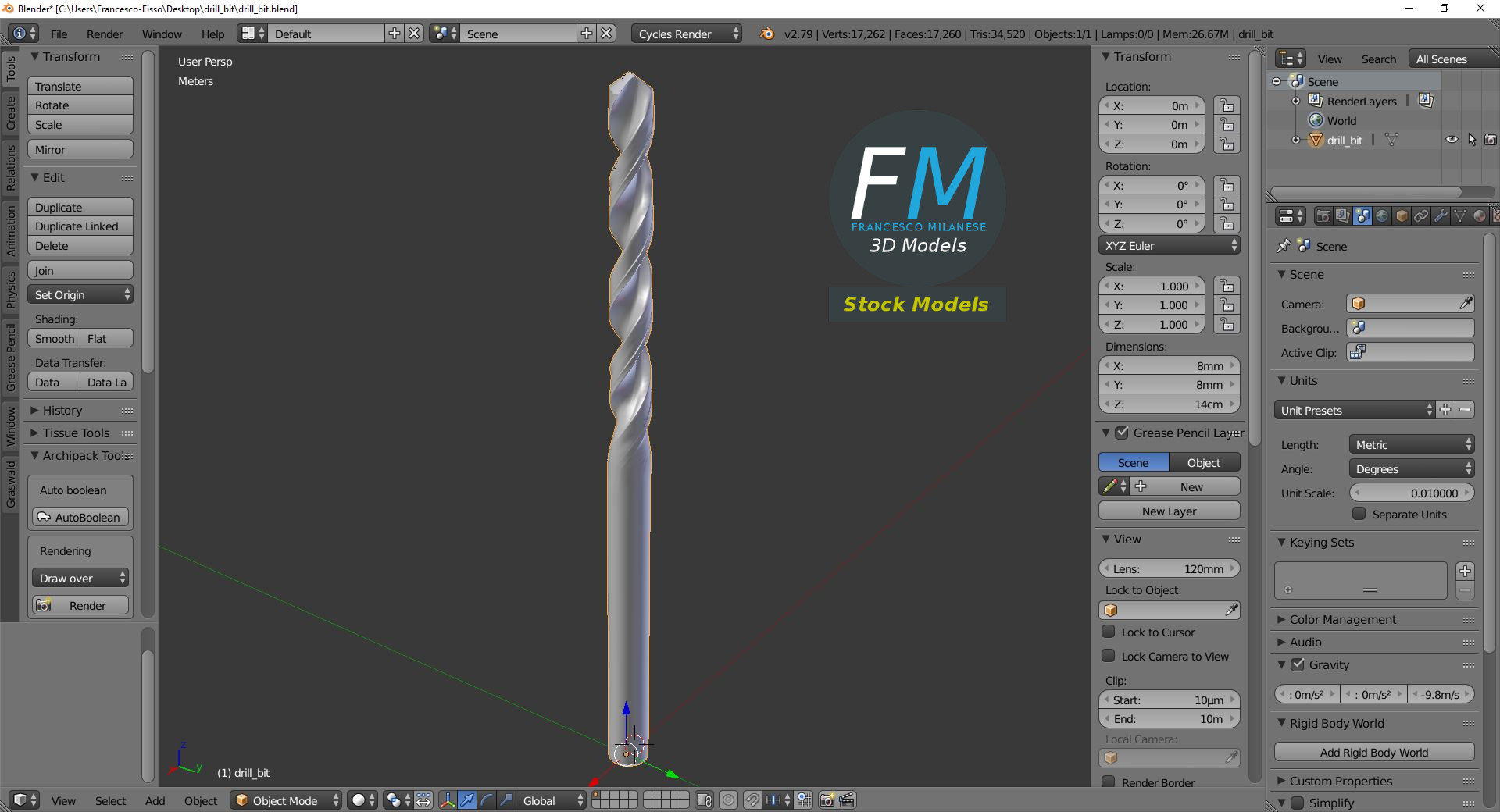Viewport: 1500px width, 812px height.
Task: Open the XYZ Euler rotation mode dropdown
Action: point(1169,245)
